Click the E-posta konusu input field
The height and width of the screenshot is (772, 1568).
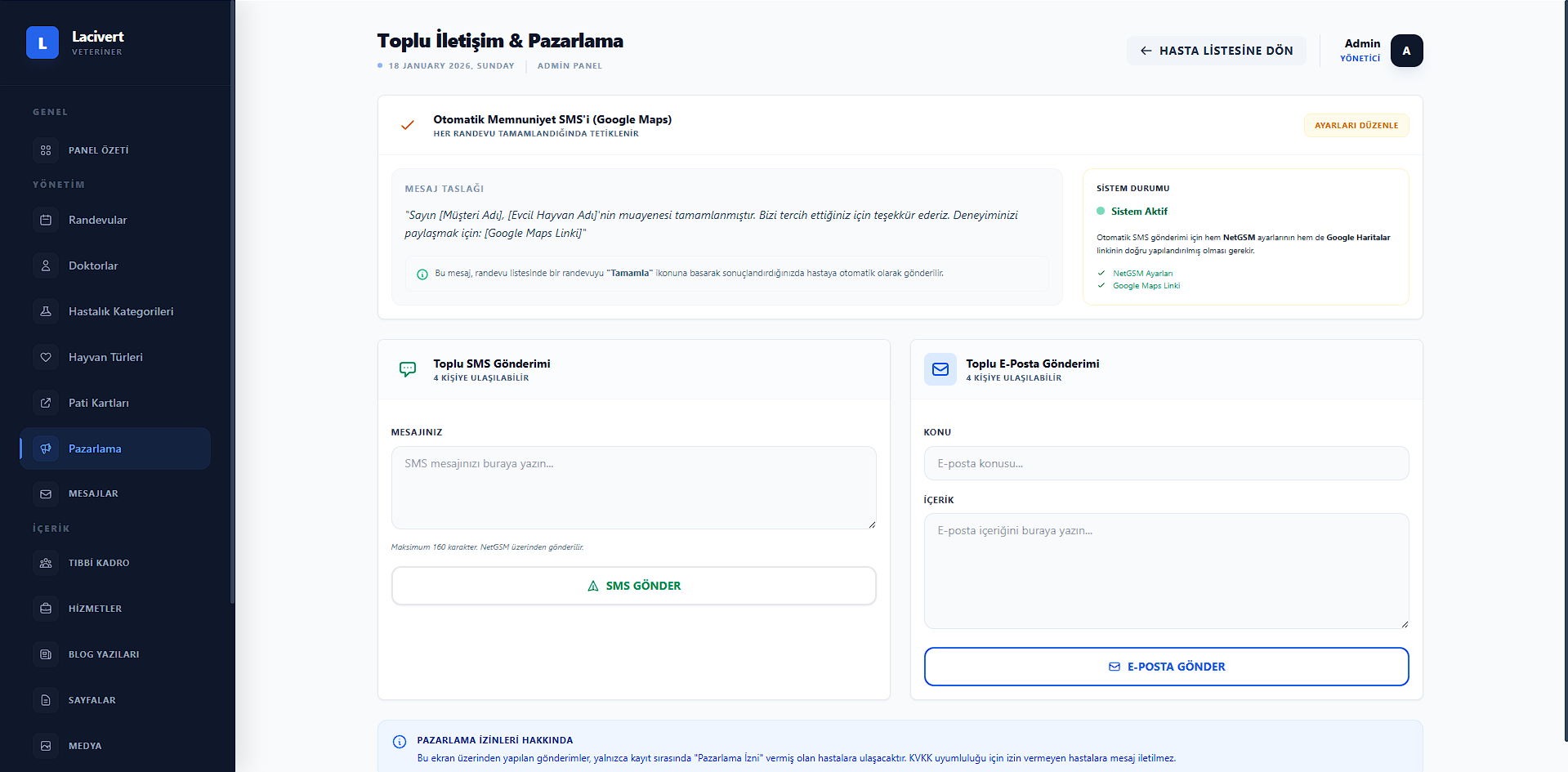(1166, 463)
